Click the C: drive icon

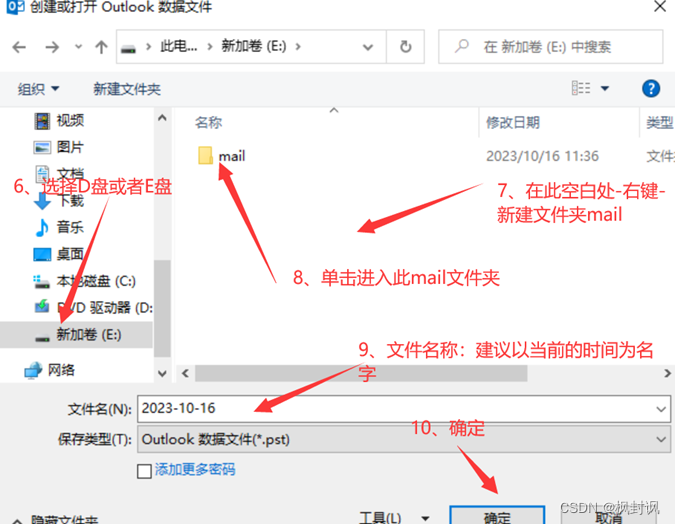coord(42,282)
